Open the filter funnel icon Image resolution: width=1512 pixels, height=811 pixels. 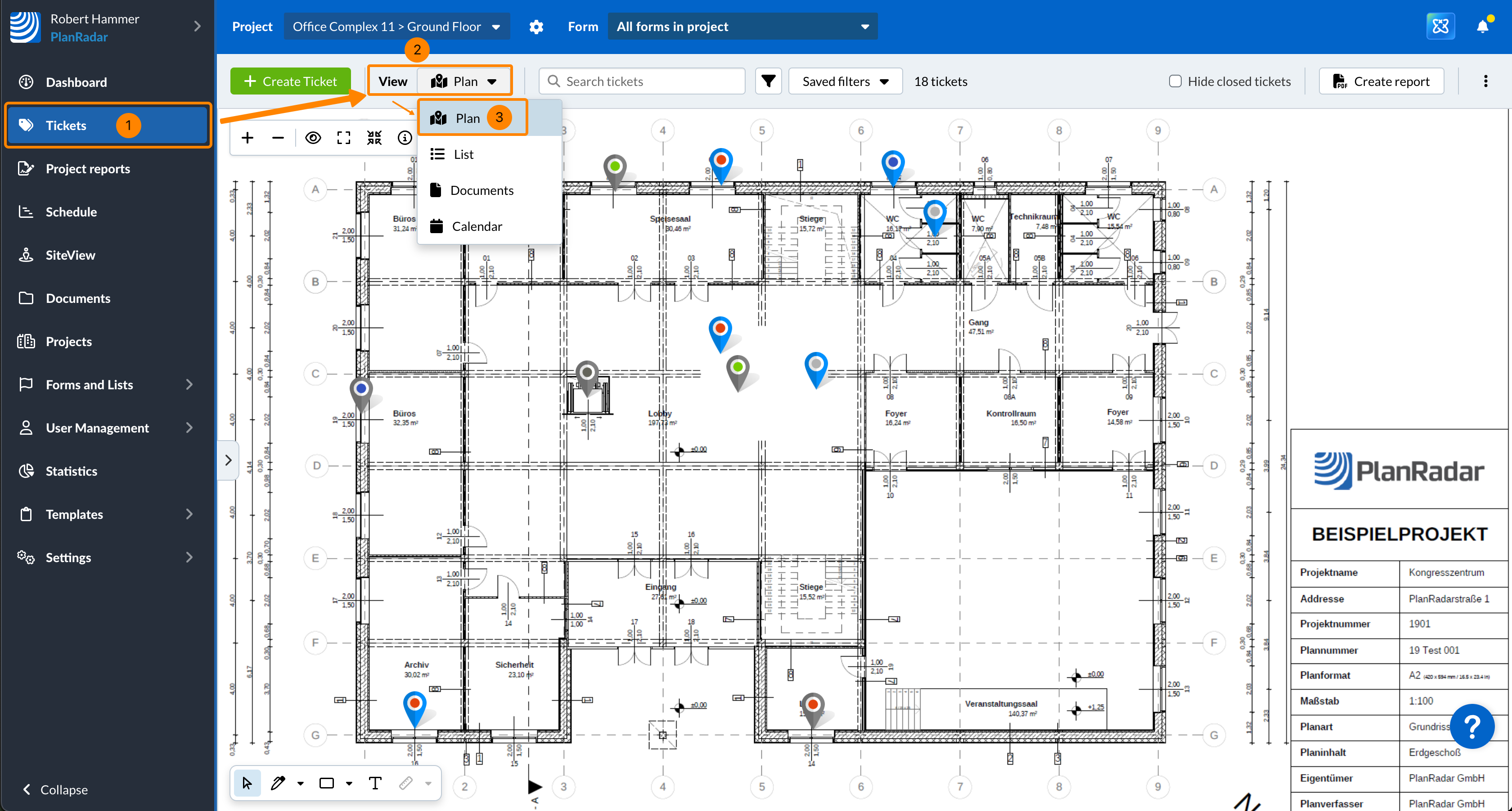point(768,81)
